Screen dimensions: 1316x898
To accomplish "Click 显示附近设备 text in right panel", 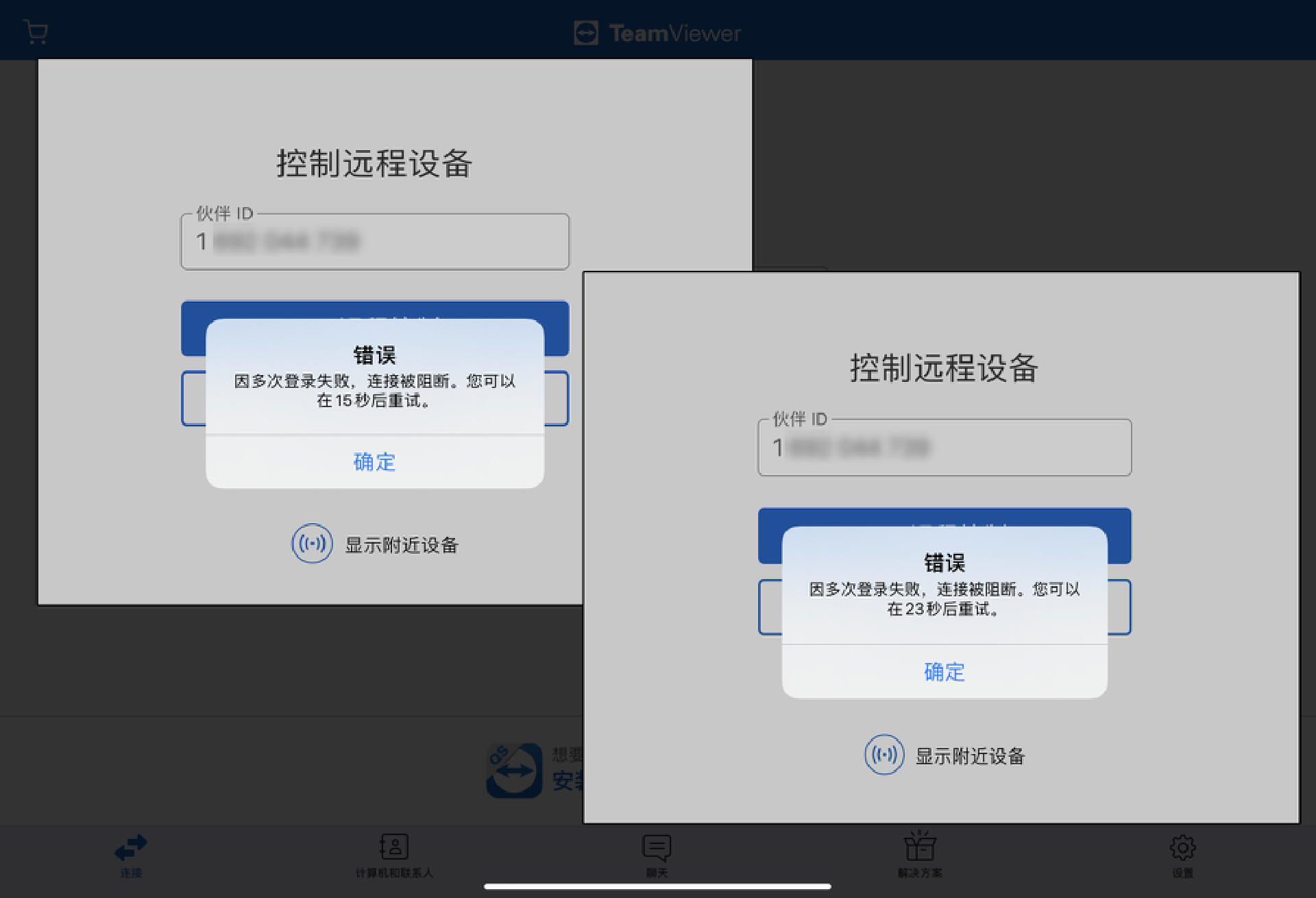I will click(x=970, y=756).
